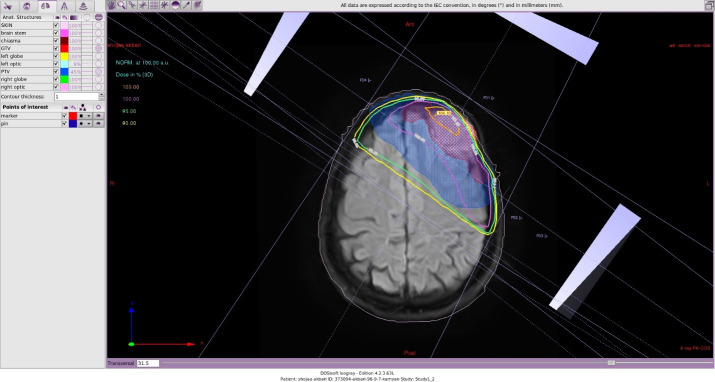
Task: Click the half-filled sphere contrast icon
Action: coord(175,5)
